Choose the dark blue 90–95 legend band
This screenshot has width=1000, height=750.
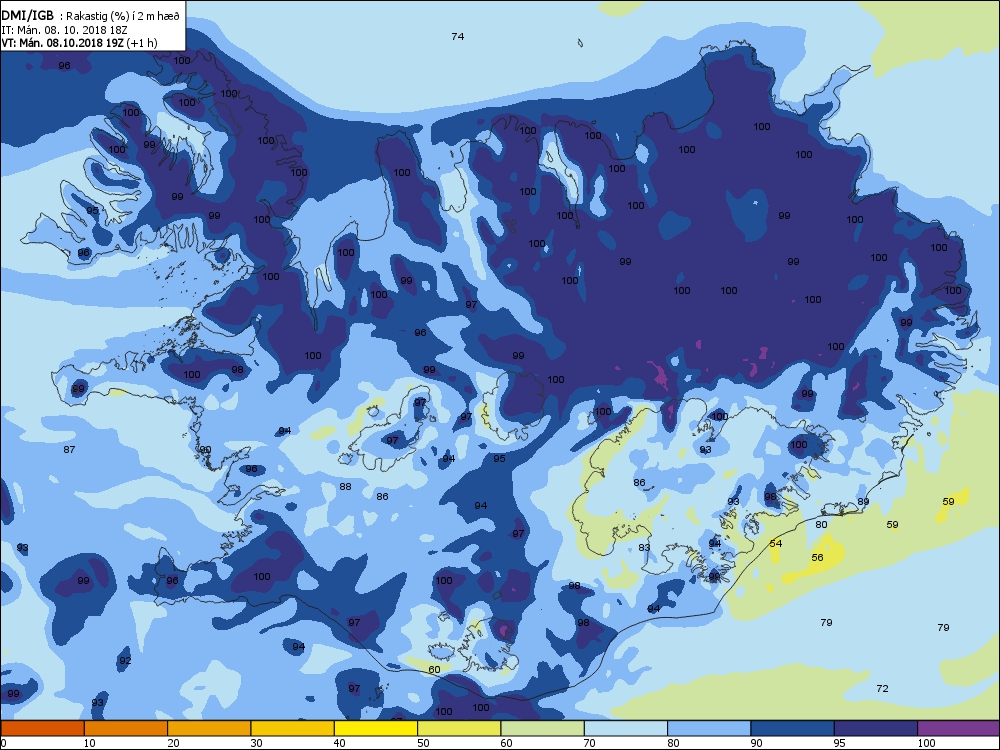click(793, 728)
